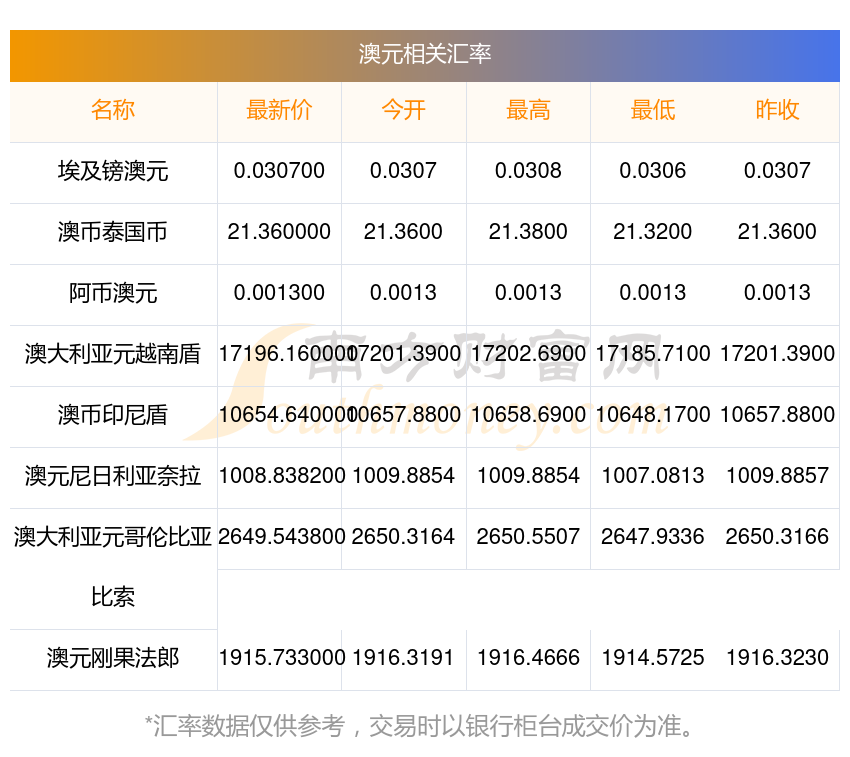Screen dimensions: 850x757
Task: Click previous close 10657.8800
Action: (777, 415)
